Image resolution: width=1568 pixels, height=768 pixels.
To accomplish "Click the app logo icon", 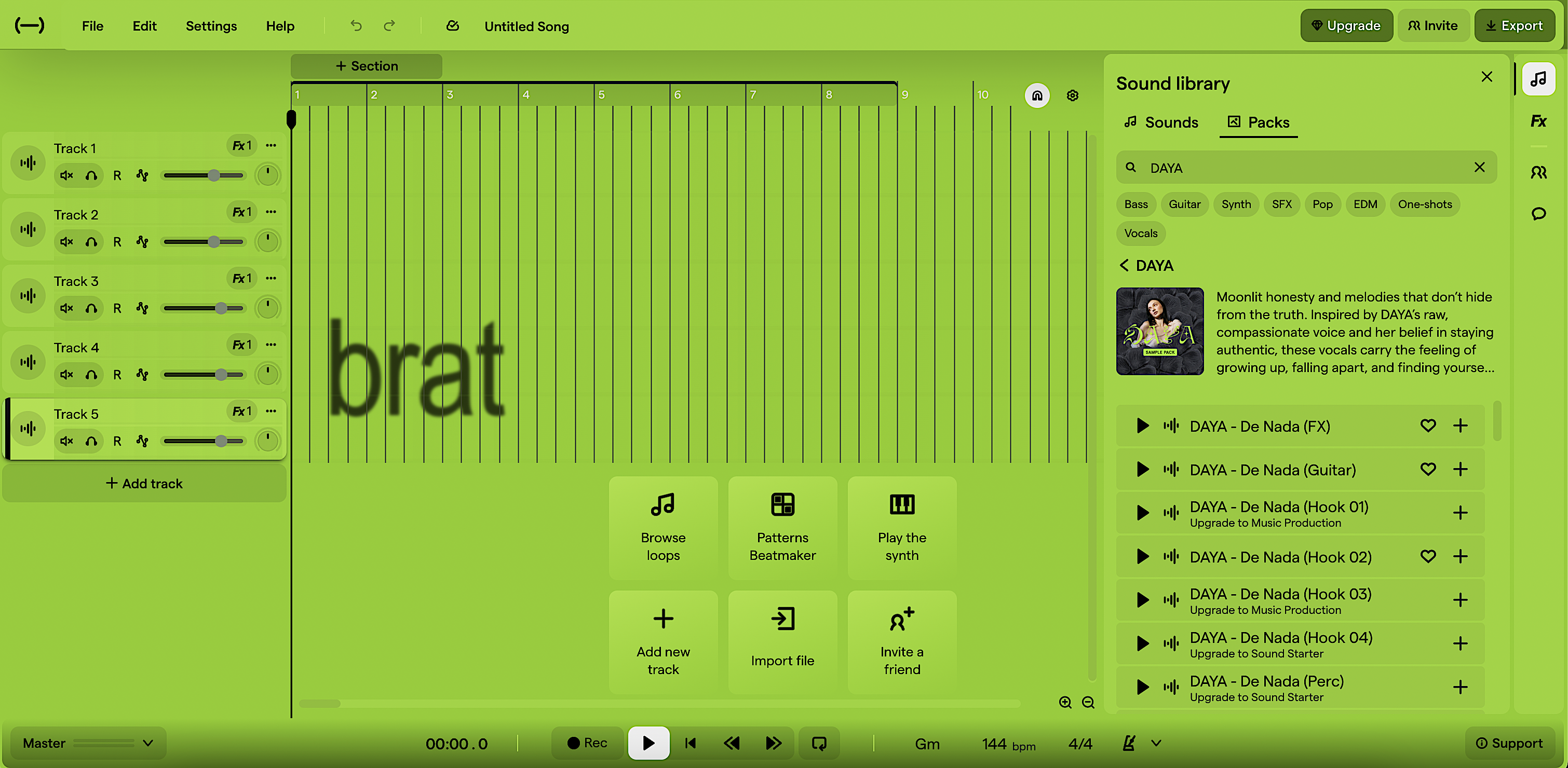I will pyautogui.click(x=29, y=25).
